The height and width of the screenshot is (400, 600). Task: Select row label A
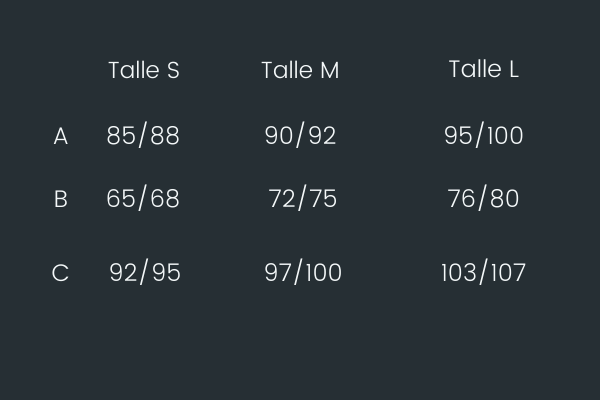pos(61,136)
